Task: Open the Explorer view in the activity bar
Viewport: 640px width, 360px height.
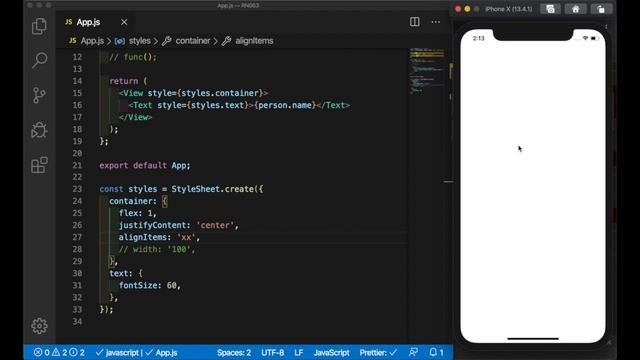Action: click(x=39, y=27)
